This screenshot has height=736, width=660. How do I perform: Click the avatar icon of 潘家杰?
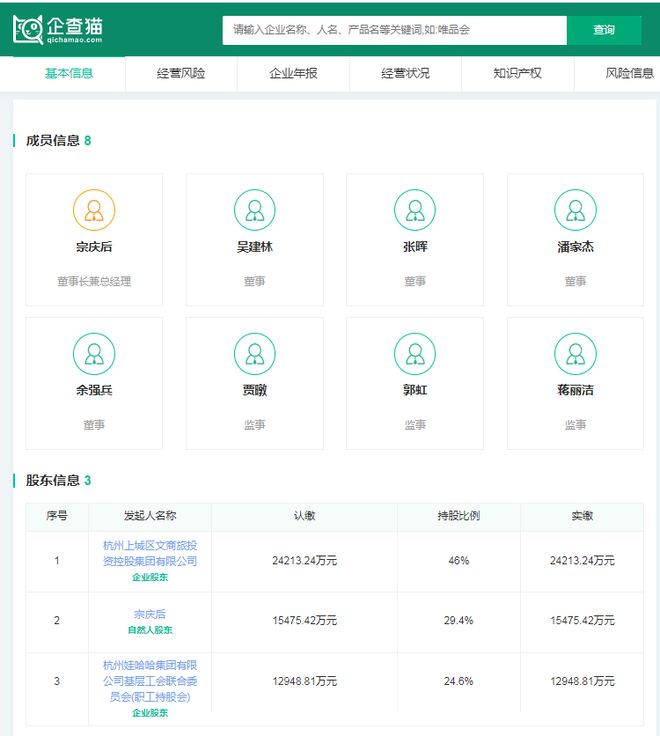(x=576, y=210)
